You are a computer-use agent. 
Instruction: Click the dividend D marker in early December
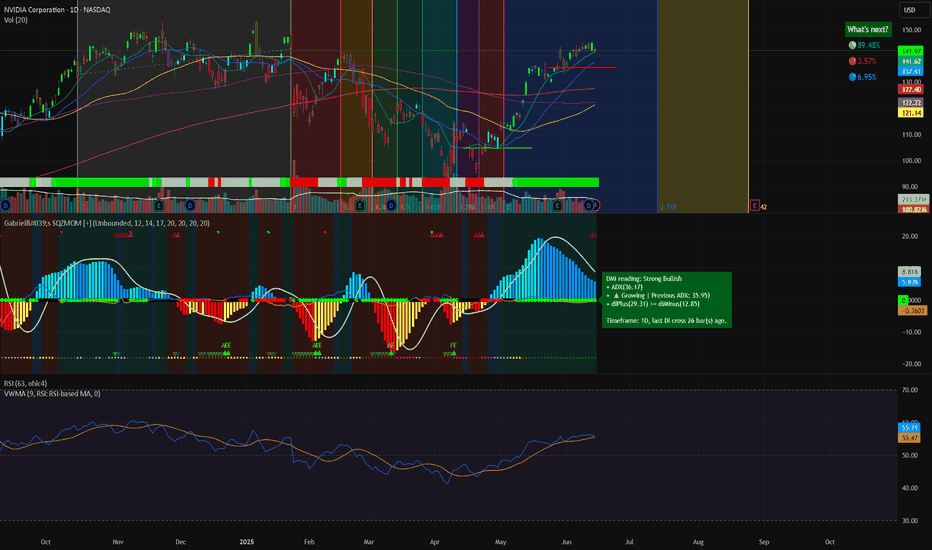pos(190,205)
